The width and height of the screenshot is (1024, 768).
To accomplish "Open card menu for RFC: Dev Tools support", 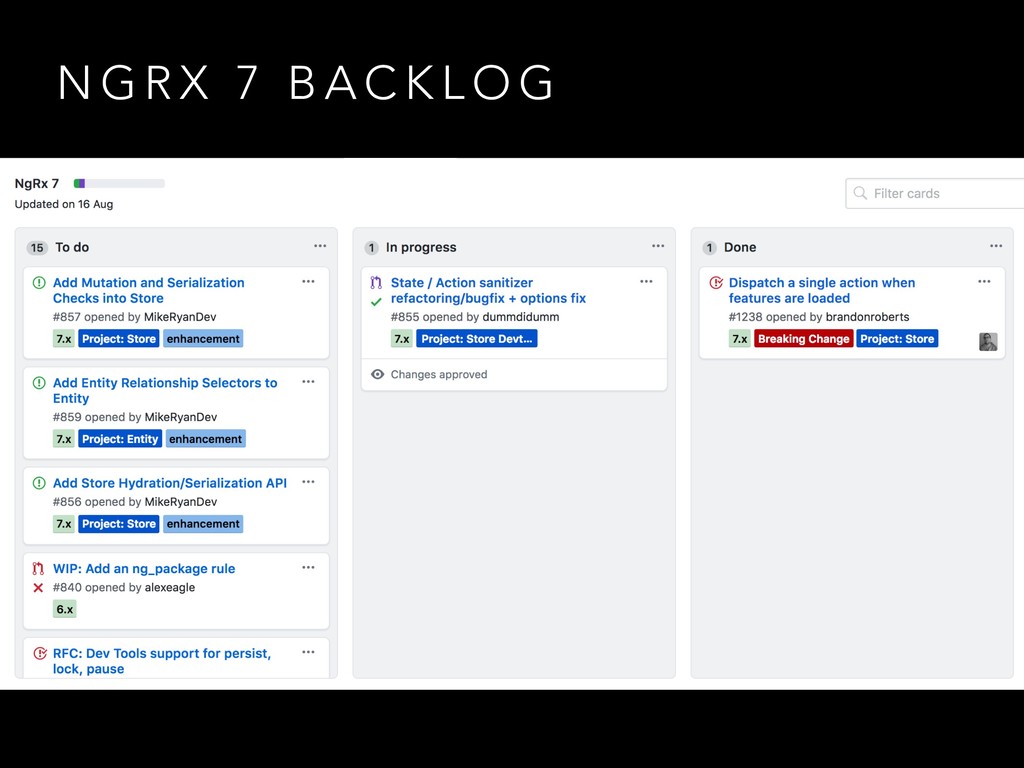I will tap(308, 652).
